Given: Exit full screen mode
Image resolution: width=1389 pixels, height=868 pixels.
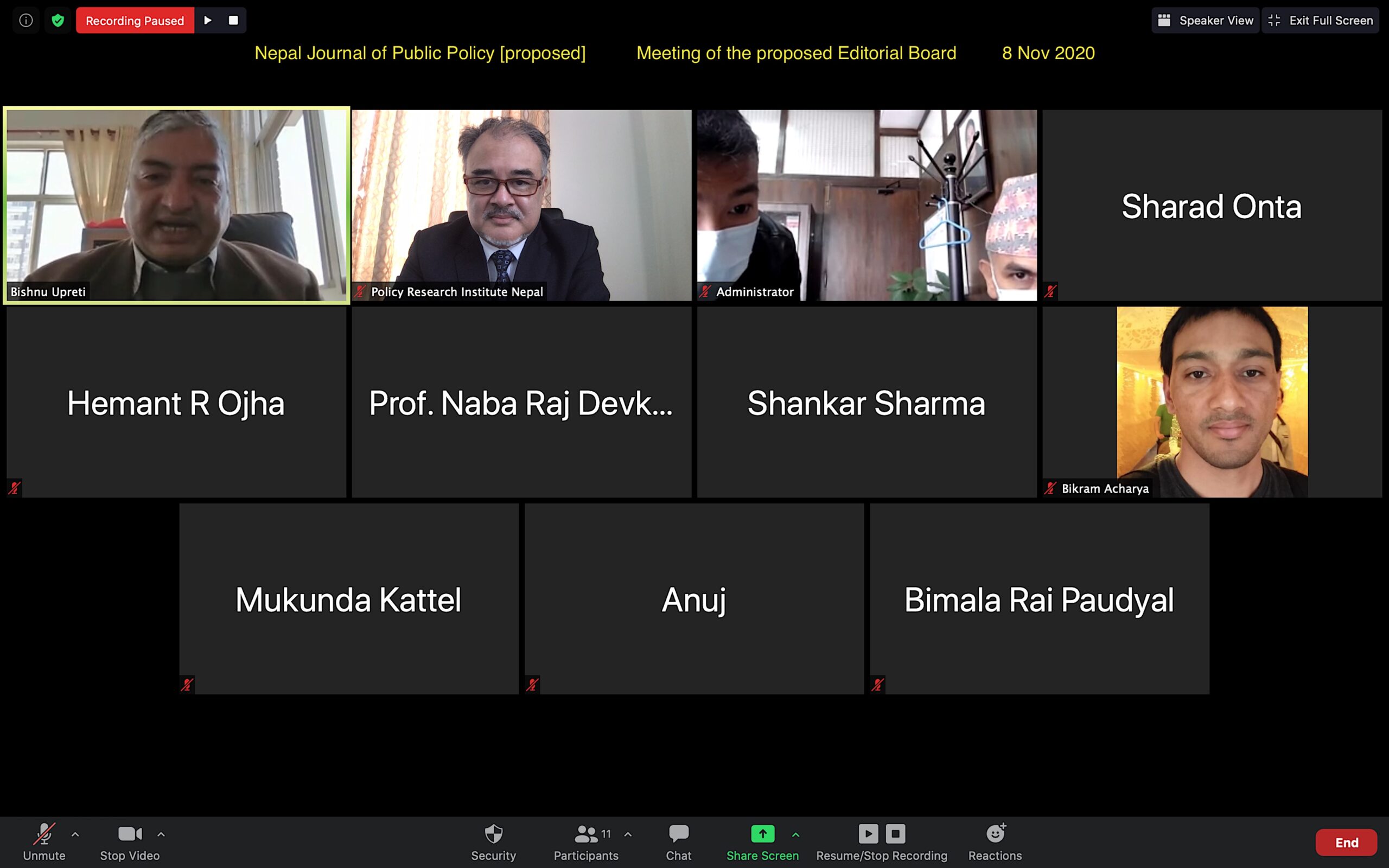Looking at the screenshot, I should [x=1320, y=21].
